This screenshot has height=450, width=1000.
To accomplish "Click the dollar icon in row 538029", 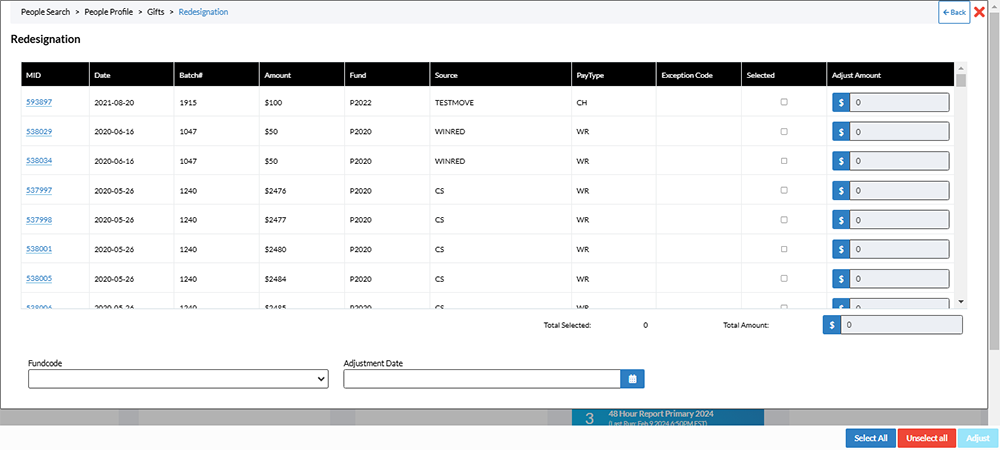I will (x=841, y=132).
